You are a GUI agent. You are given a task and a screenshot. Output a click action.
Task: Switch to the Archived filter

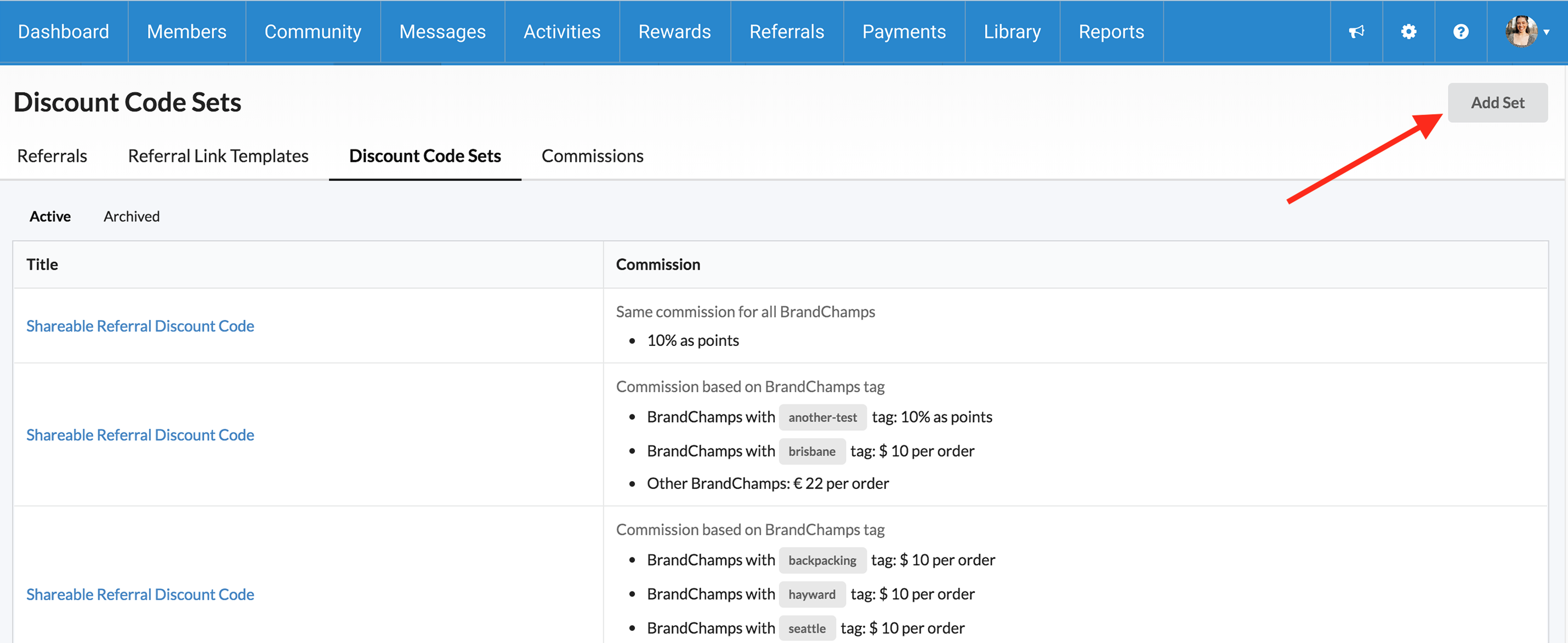click(132, 217)
